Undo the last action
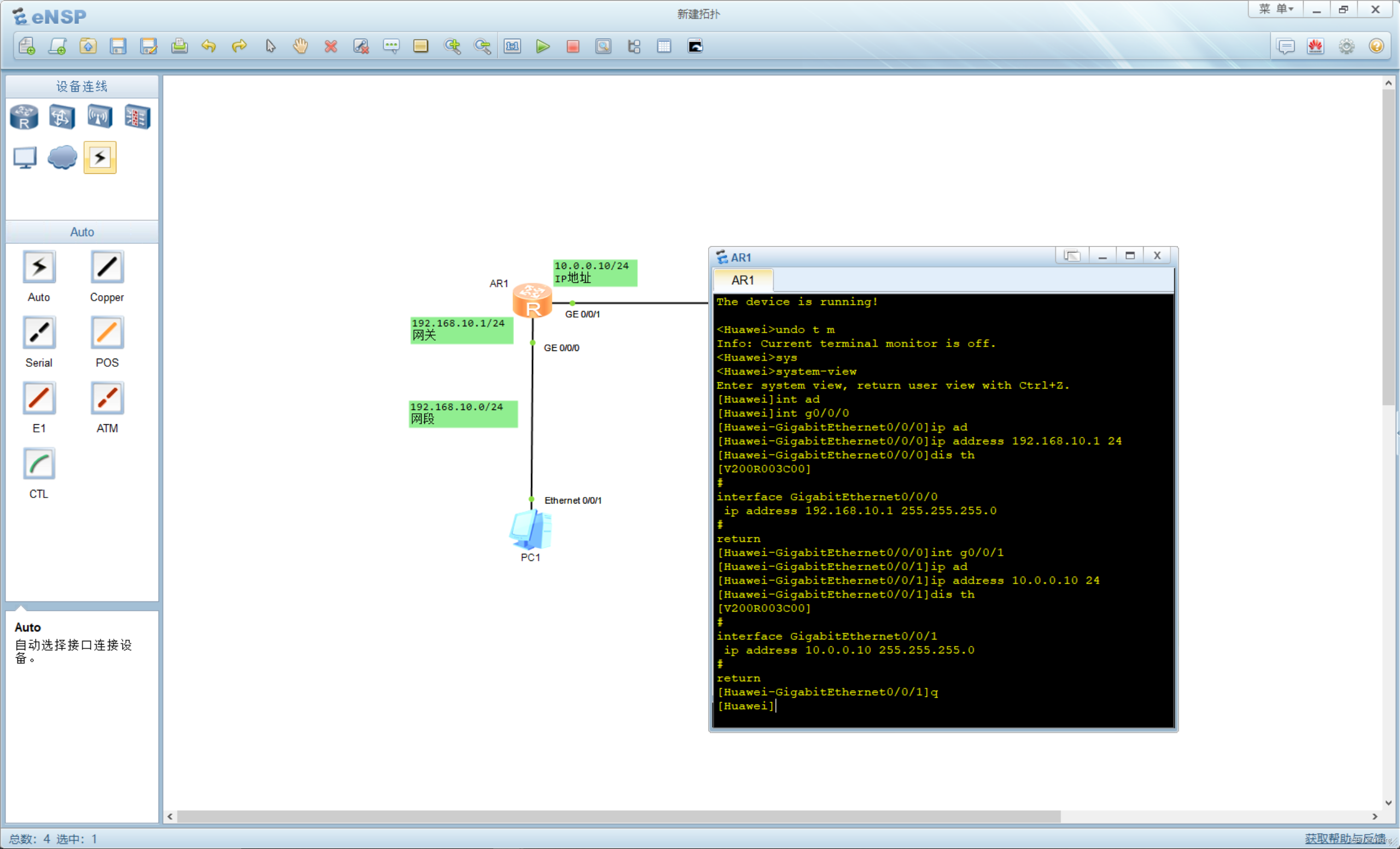 click(209, 46)
